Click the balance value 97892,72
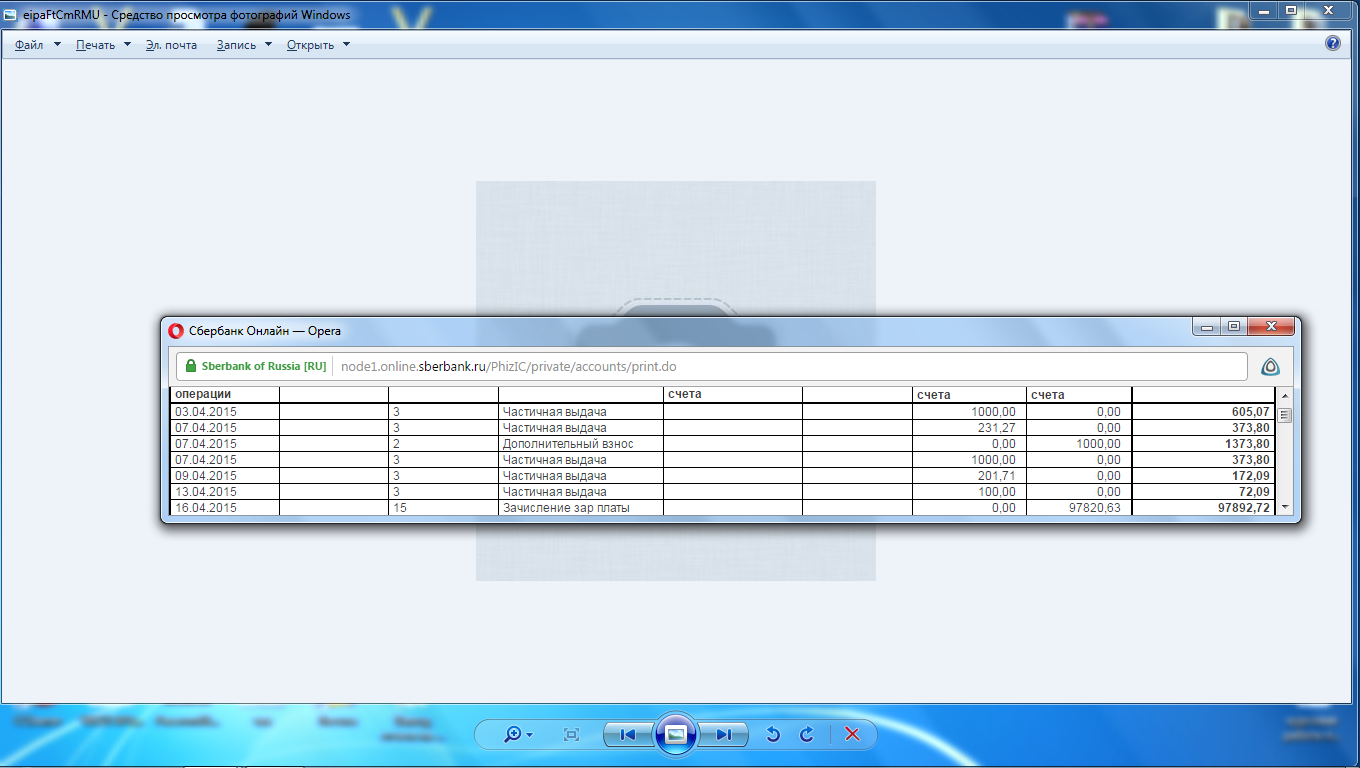This screenshot has width=1360, height=768. click(1245, 508)
